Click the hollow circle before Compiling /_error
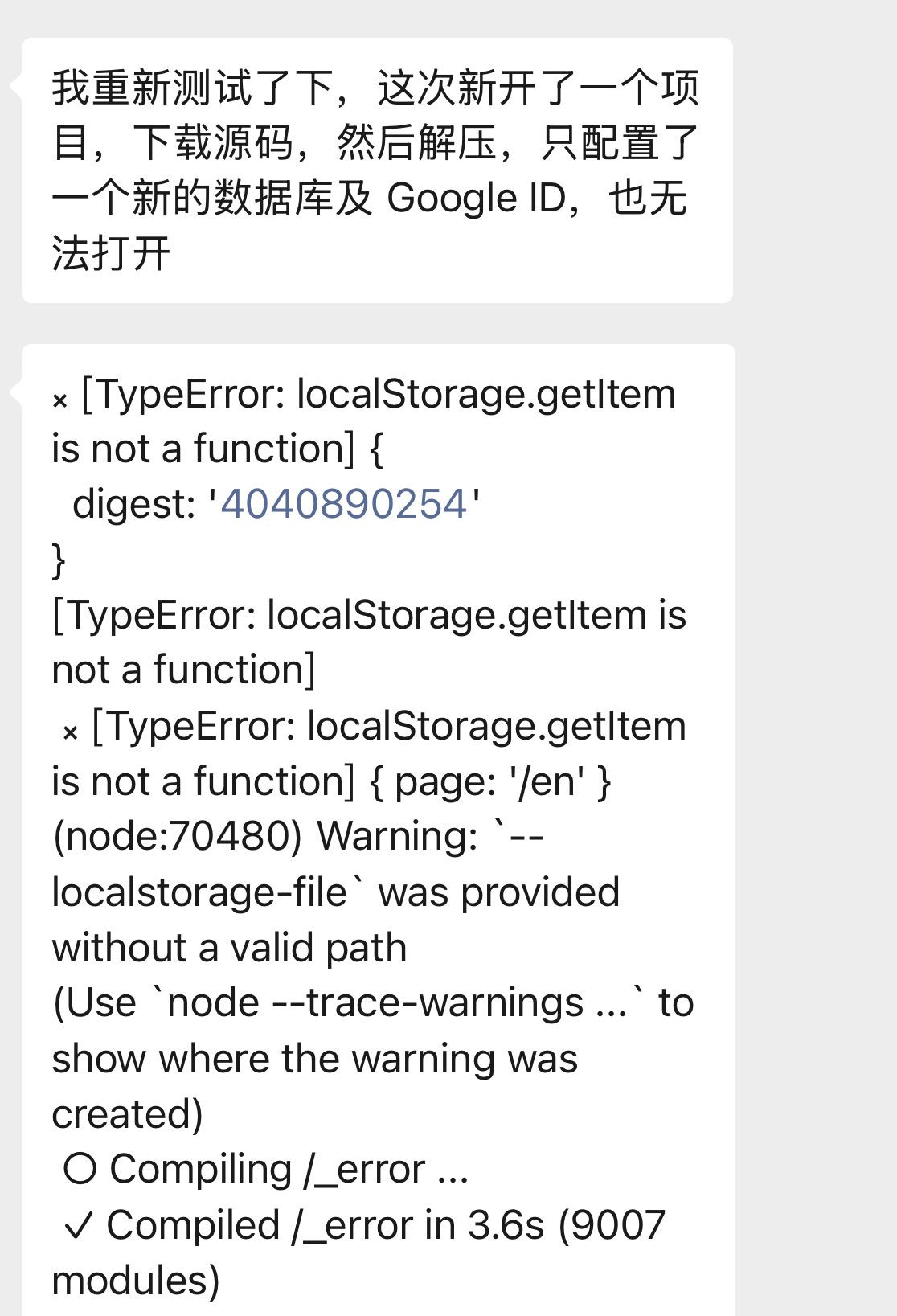 (80, 1169)
